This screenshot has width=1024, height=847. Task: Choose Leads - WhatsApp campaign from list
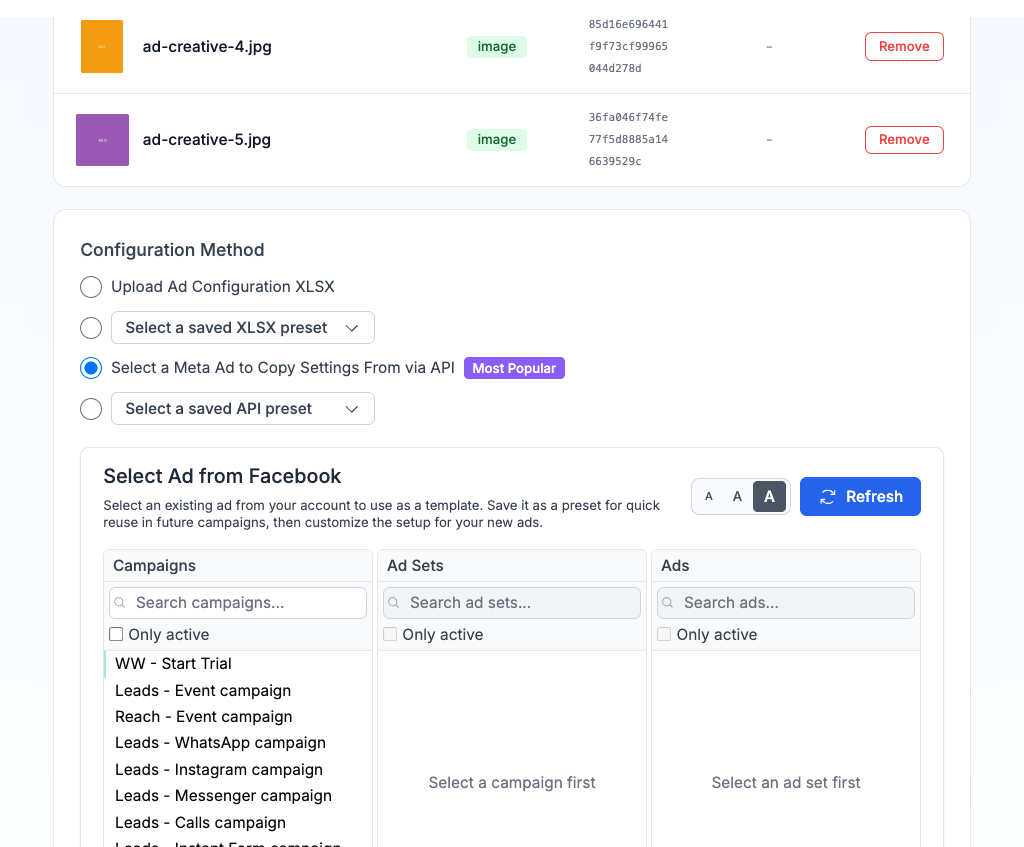coord(220,743)
